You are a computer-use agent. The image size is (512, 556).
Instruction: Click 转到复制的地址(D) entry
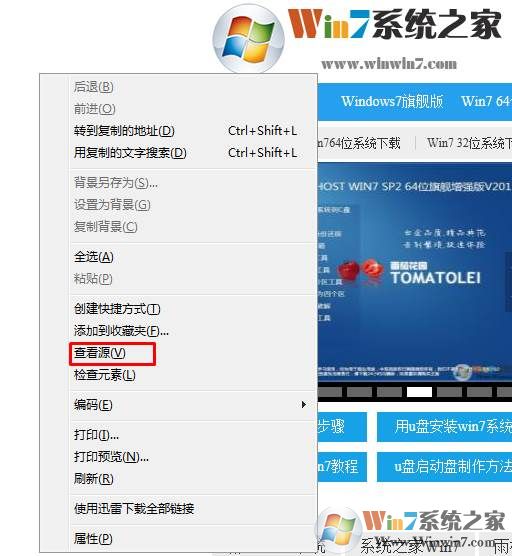124,131
